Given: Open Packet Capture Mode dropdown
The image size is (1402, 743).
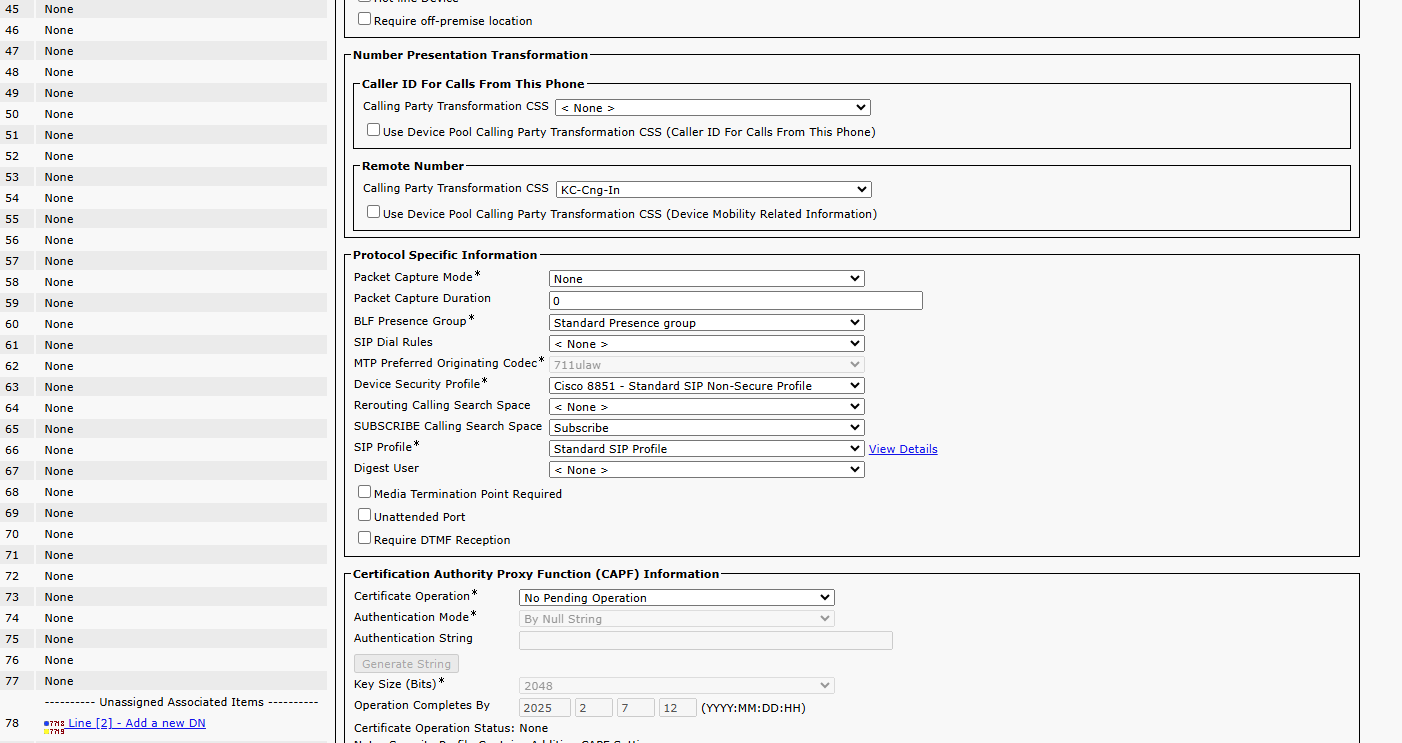Looking at the screenshot, I should point(707,279).
